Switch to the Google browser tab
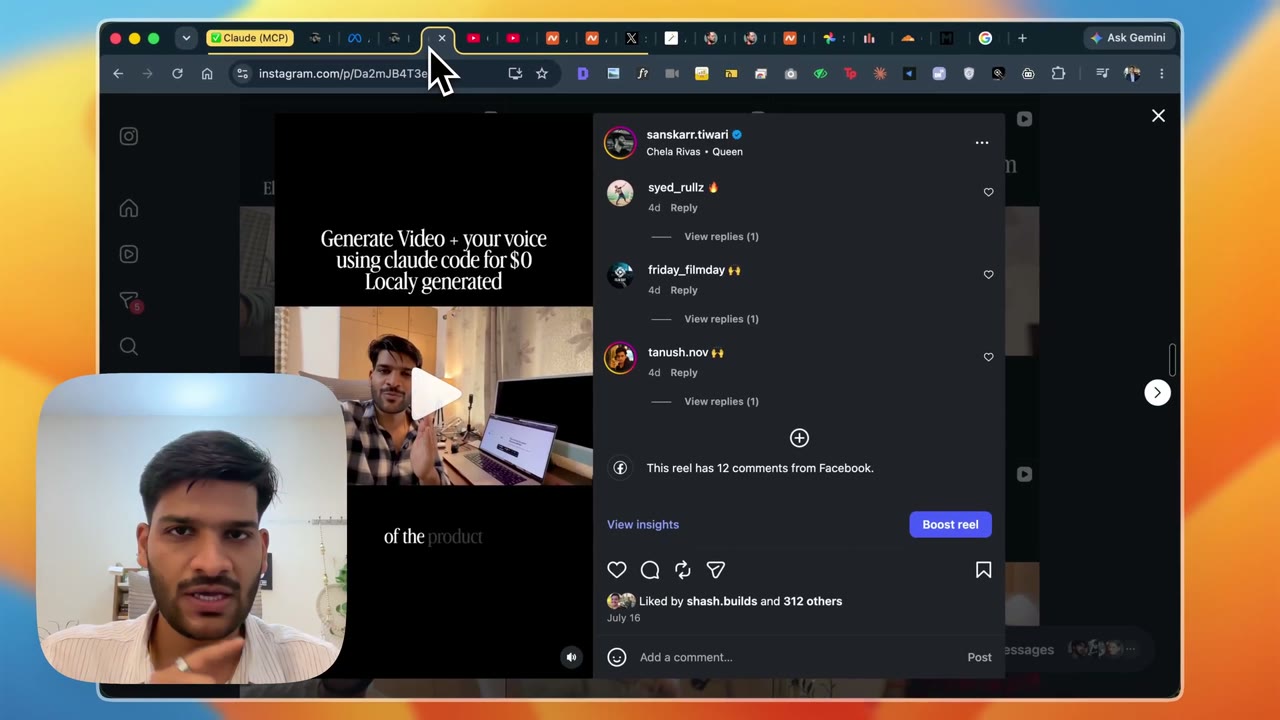The width and height of the screenshot is (1280, 720). 985,38
